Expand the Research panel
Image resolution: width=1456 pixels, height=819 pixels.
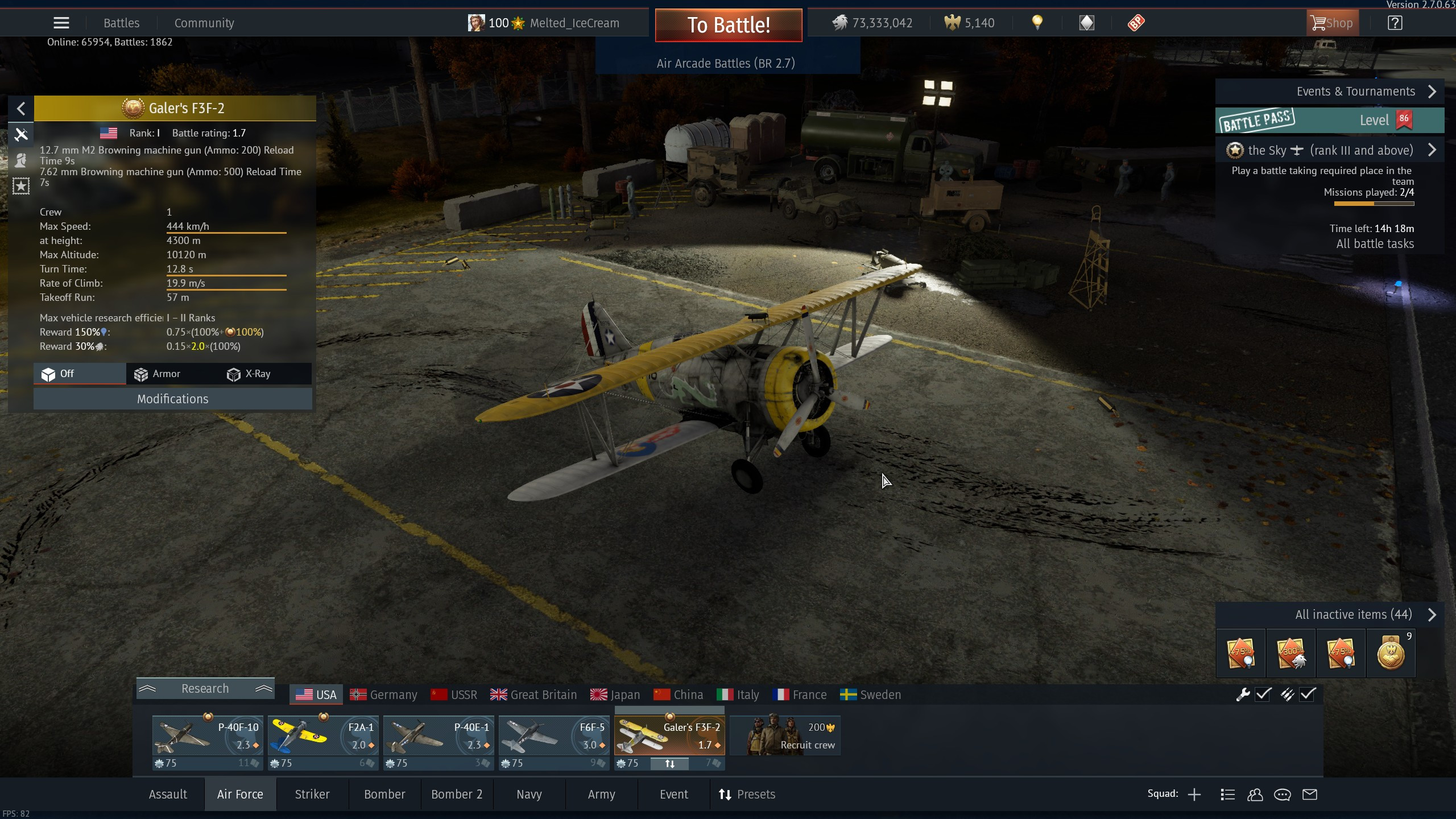pos(205,689)
